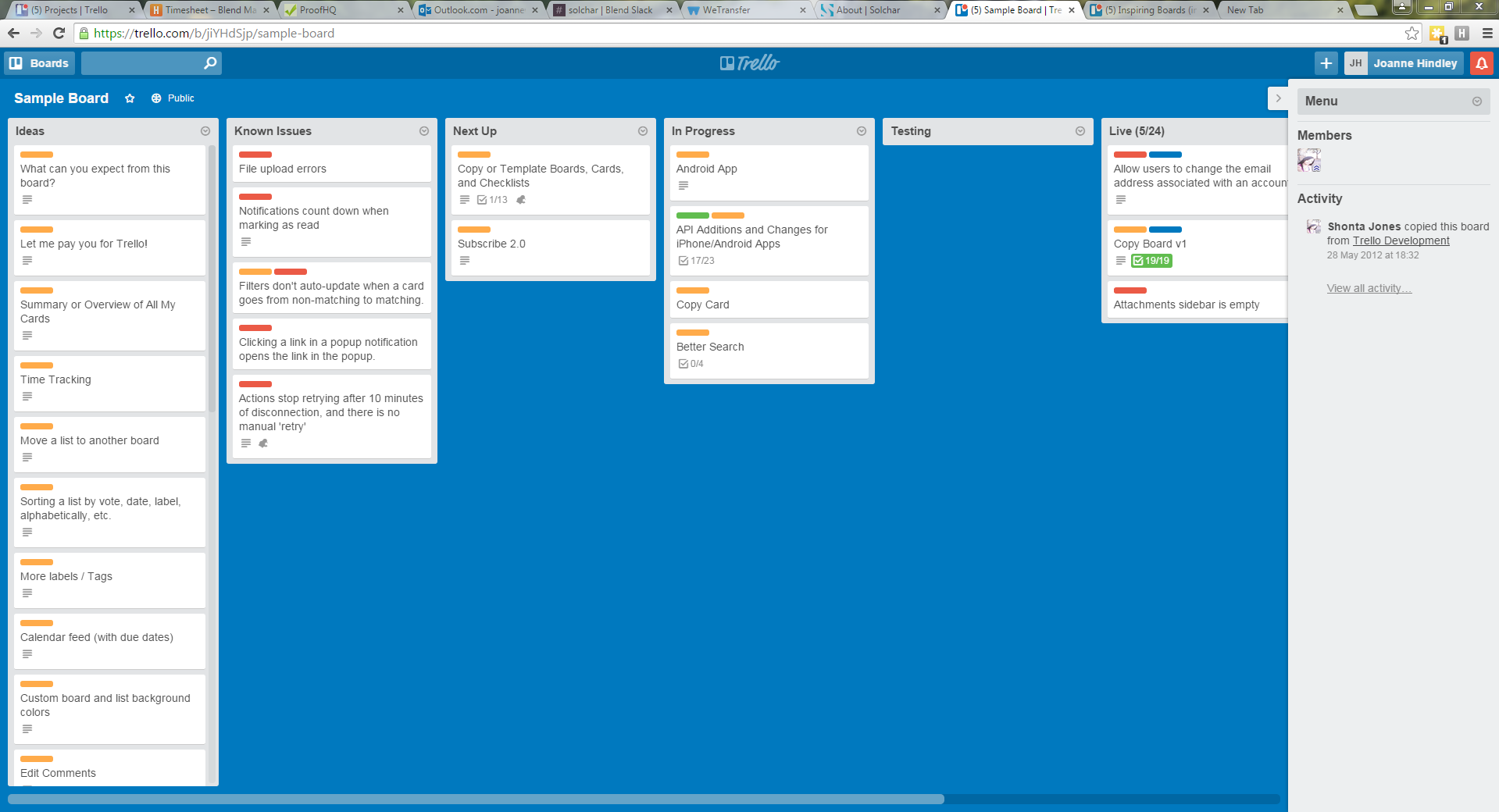
Task: Bookmark page with the star icon in address bar
Action: pyautogui.click(x=1412, y=33)
